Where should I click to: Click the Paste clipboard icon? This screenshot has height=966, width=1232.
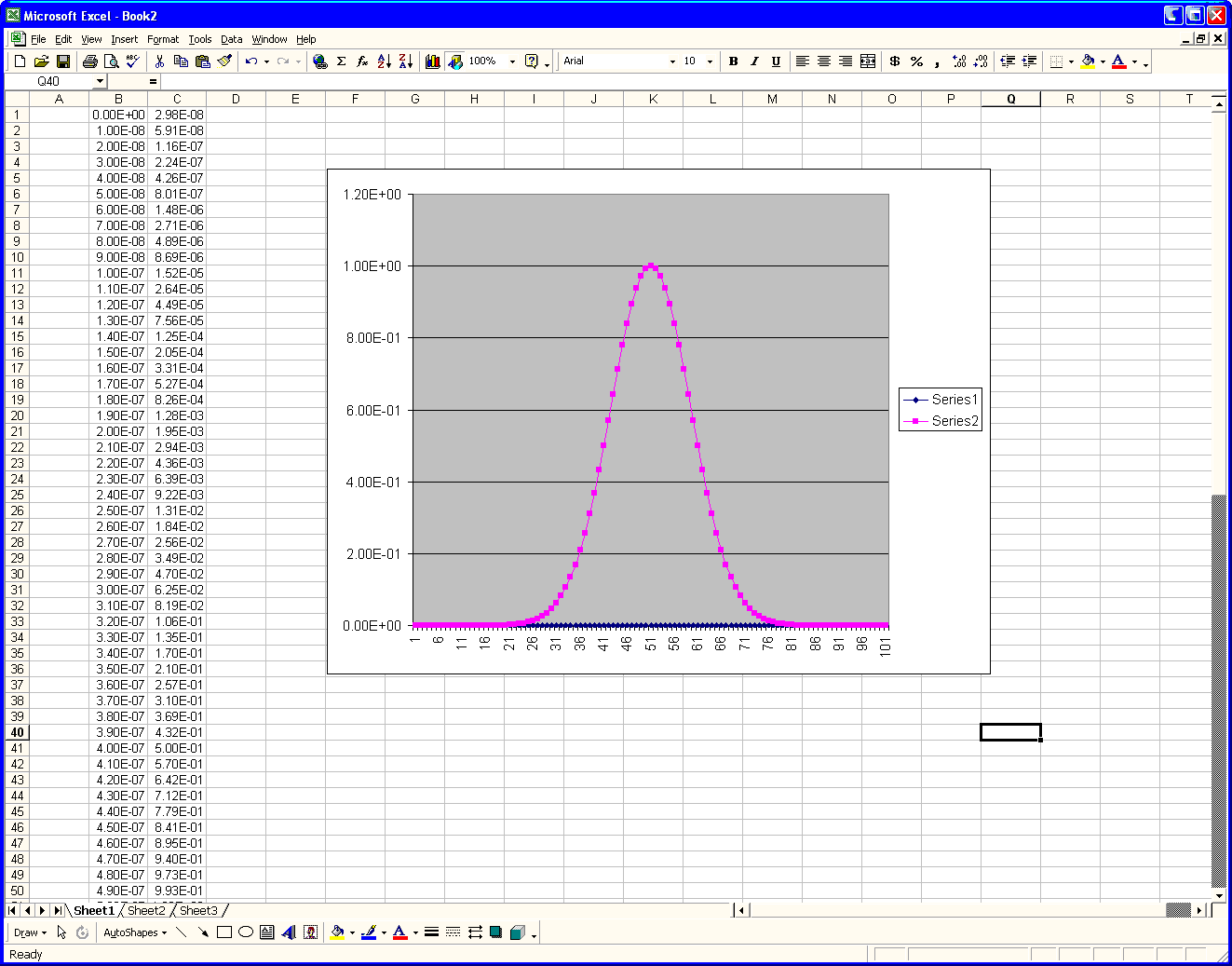pyautogui.click(x=202, y=61)
